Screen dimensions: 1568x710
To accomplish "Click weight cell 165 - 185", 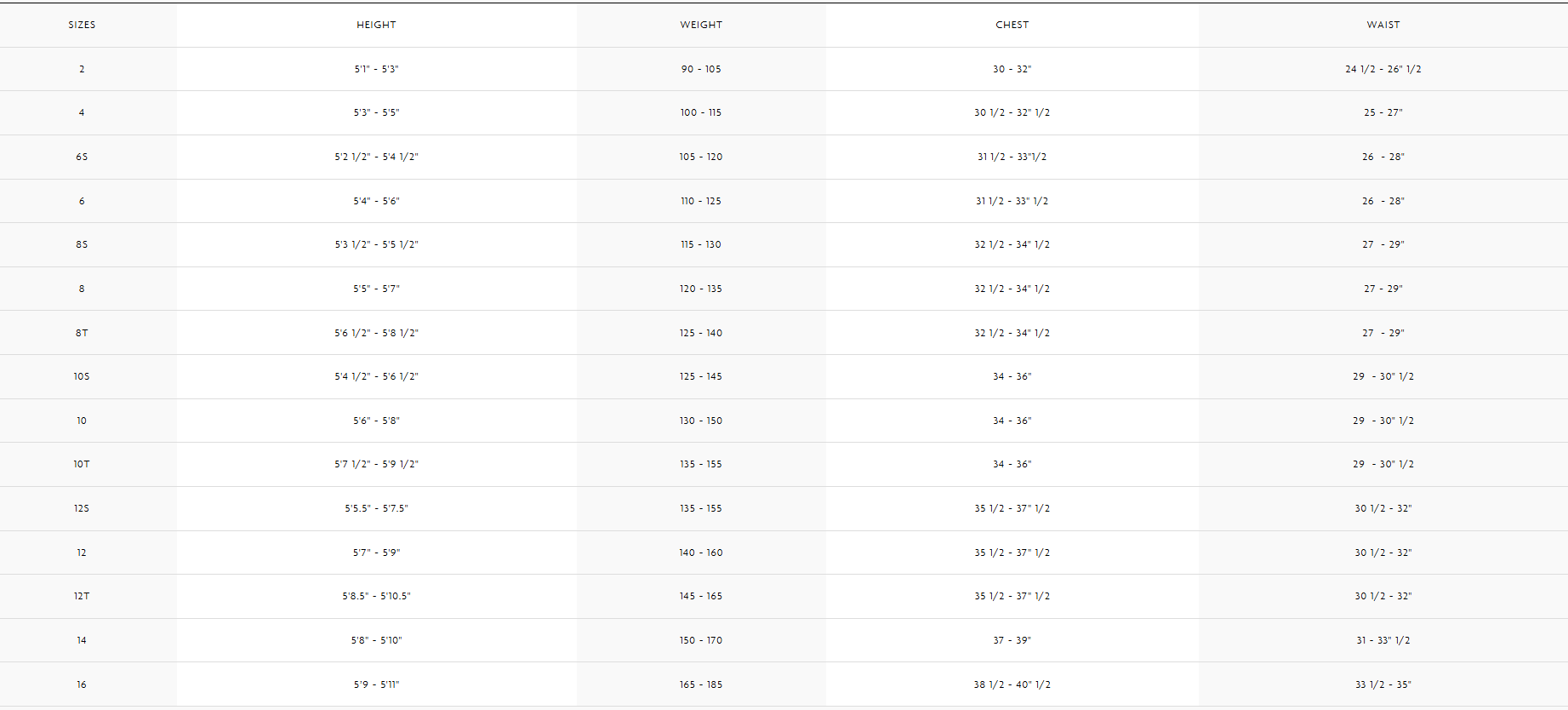I will point(701,684).
